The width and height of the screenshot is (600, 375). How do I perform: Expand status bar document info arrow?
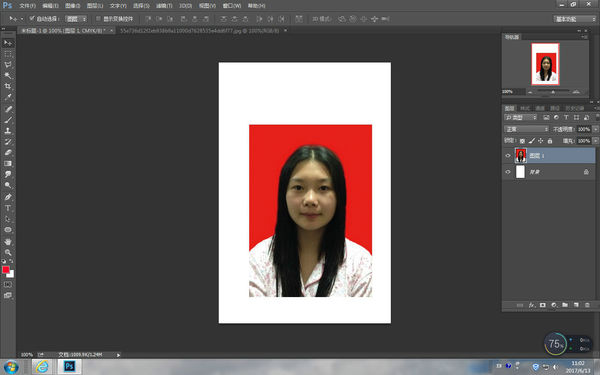click(118, 355)
